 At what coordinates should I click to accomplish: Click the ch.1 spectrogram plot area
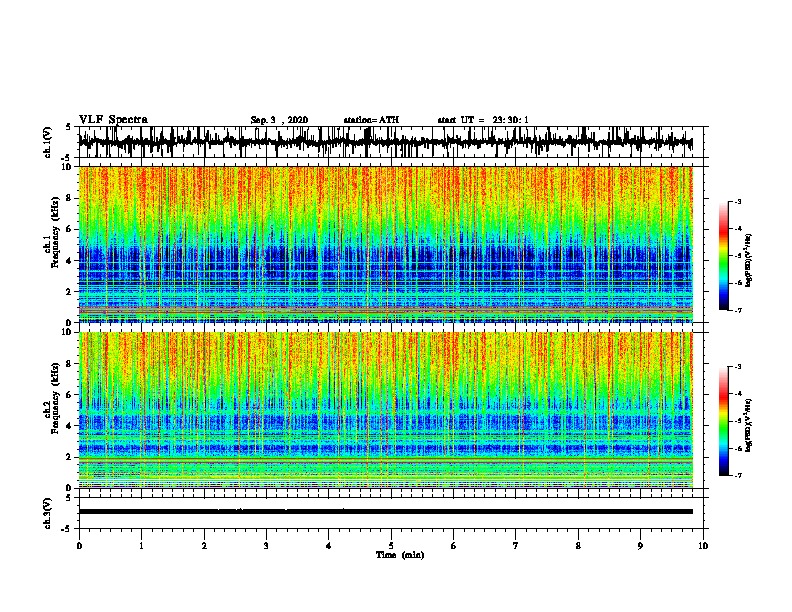[386, 244]
